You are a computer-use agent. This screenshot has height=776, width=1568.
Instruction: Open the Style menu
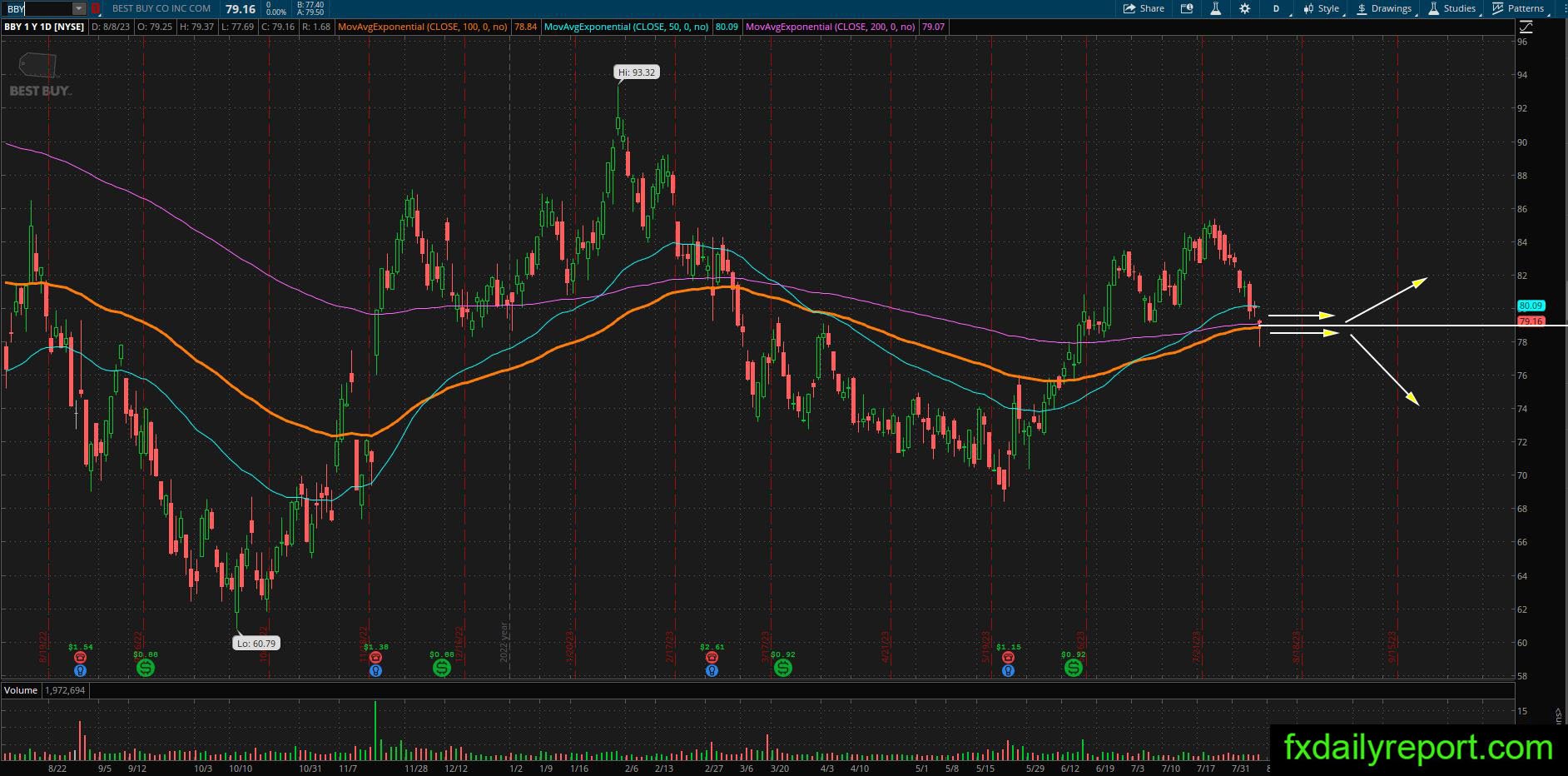click(x=1322, y=8)
